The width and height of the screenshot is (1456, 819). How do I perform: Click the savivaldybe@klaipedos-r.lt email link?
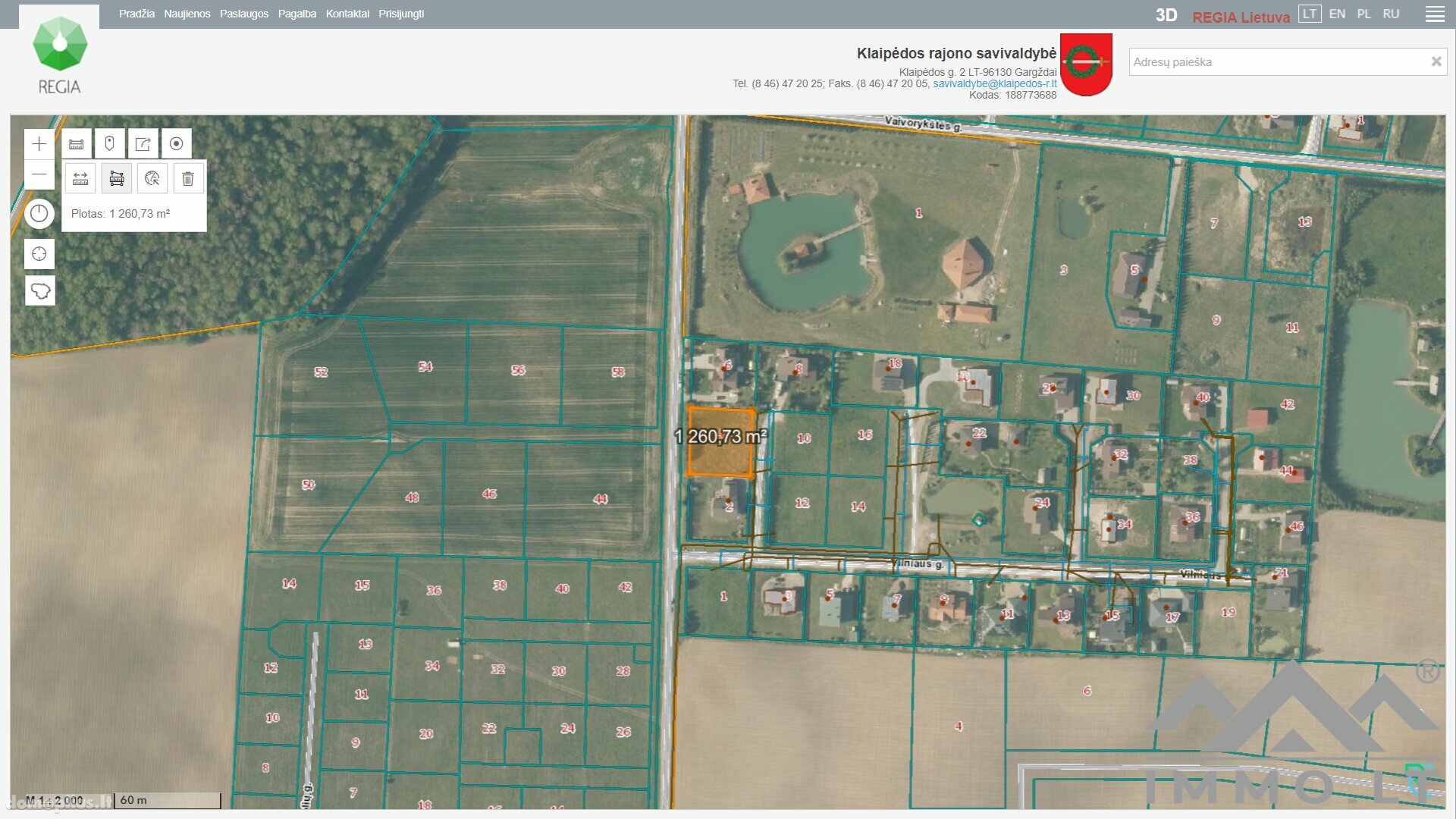994,83
